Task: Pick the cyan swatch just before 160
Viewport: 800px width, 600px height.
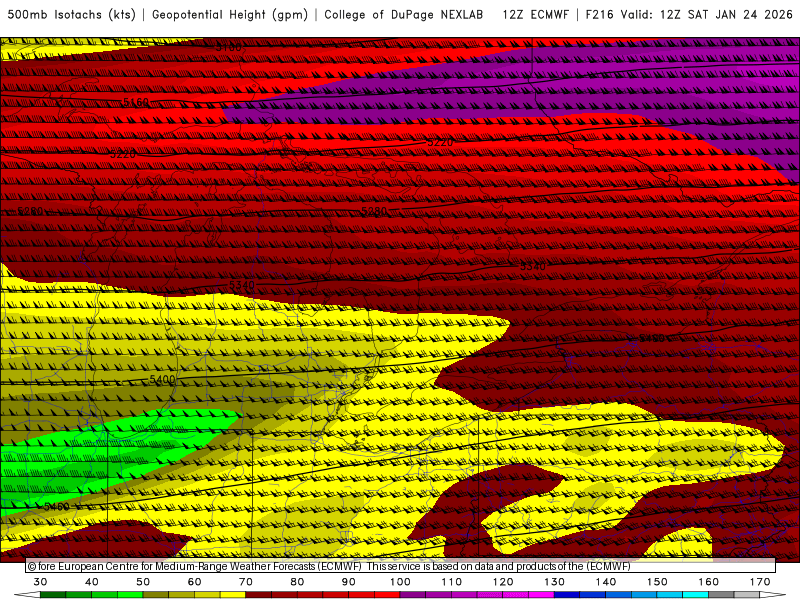Action: 695,595
